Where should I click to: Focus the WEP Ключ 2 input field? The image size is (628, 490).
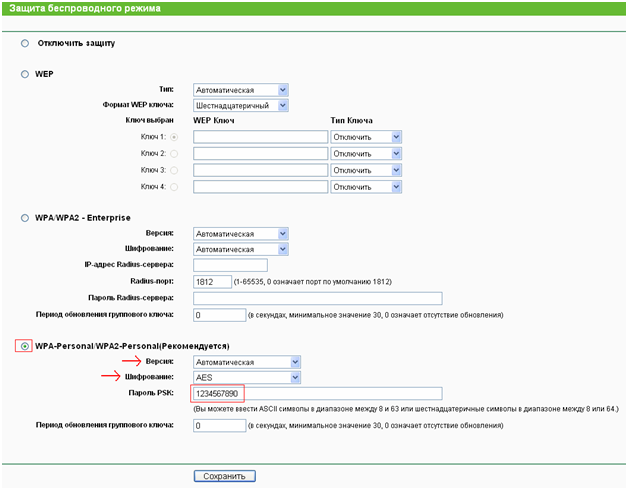click(260, 153)
